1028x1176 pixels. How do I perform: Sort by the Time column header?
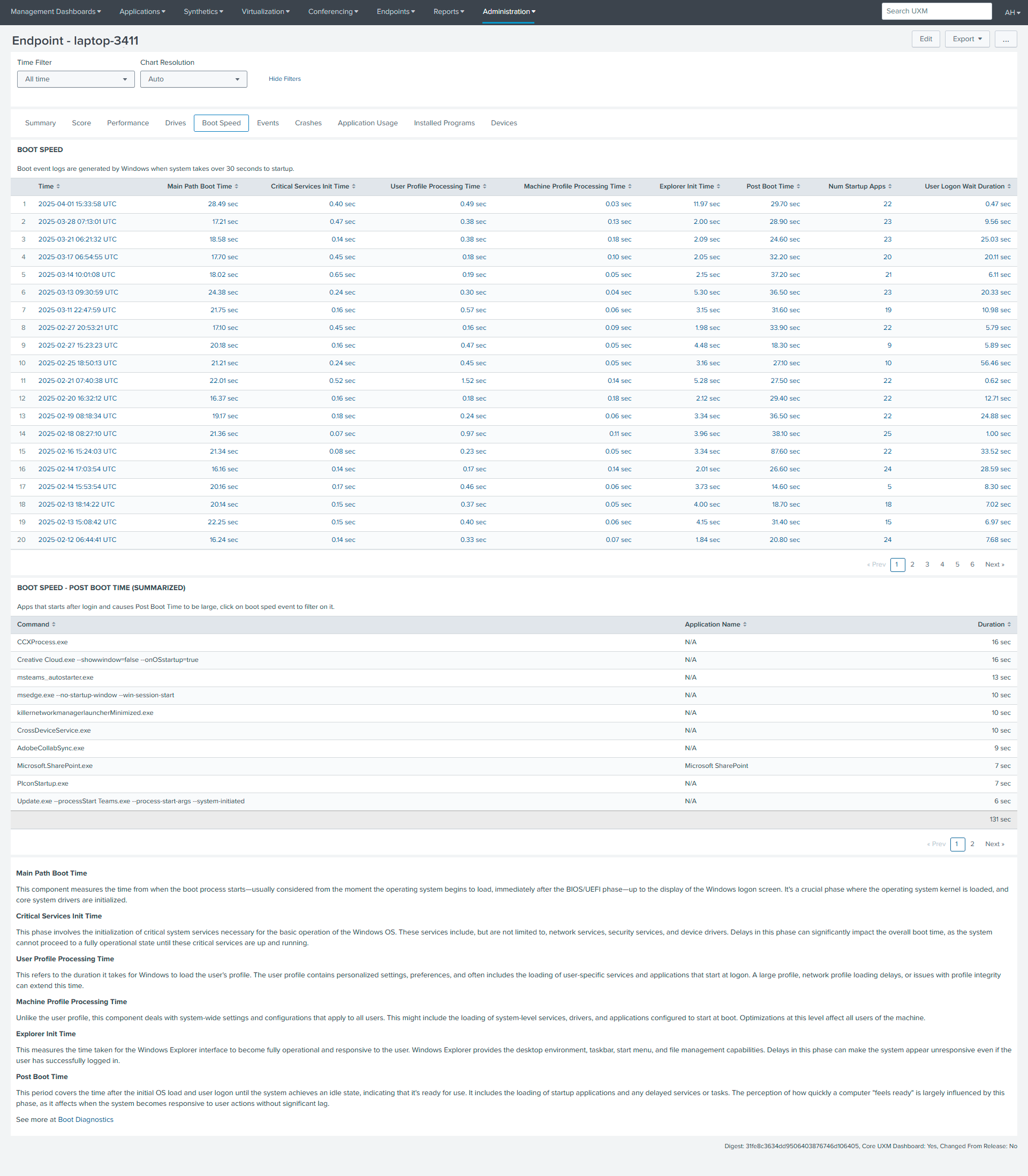click(x=49, y=186)
